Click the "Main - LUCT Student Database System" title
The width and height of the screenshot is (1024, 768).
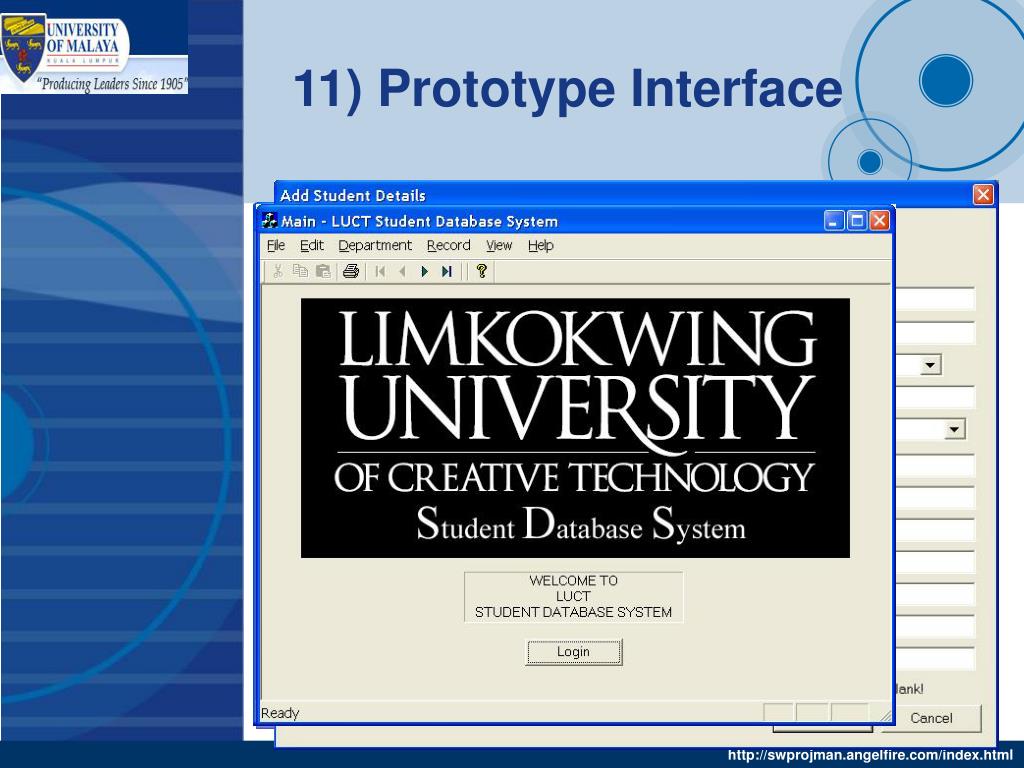coord(419,221)
